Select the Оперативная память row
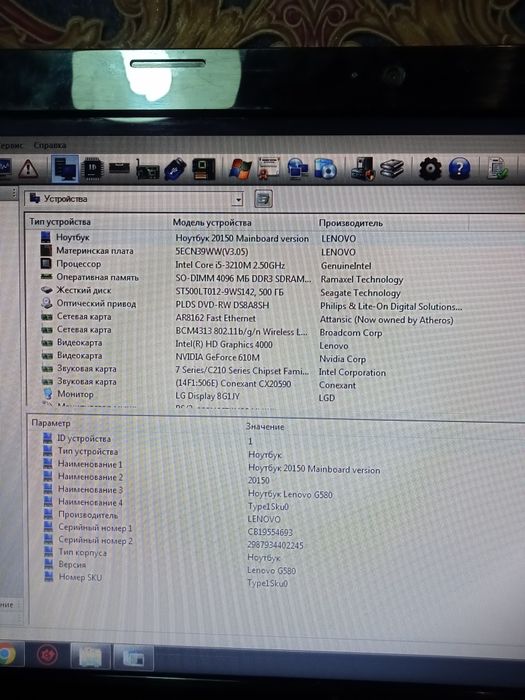 point(254,278)
